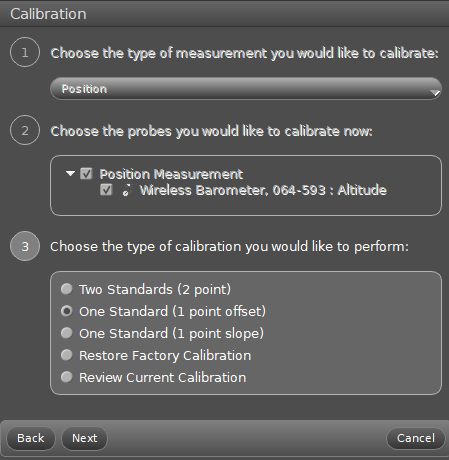Cancel the calibration wizard
This screenshot has width=449, height=460.
[416, 438]
